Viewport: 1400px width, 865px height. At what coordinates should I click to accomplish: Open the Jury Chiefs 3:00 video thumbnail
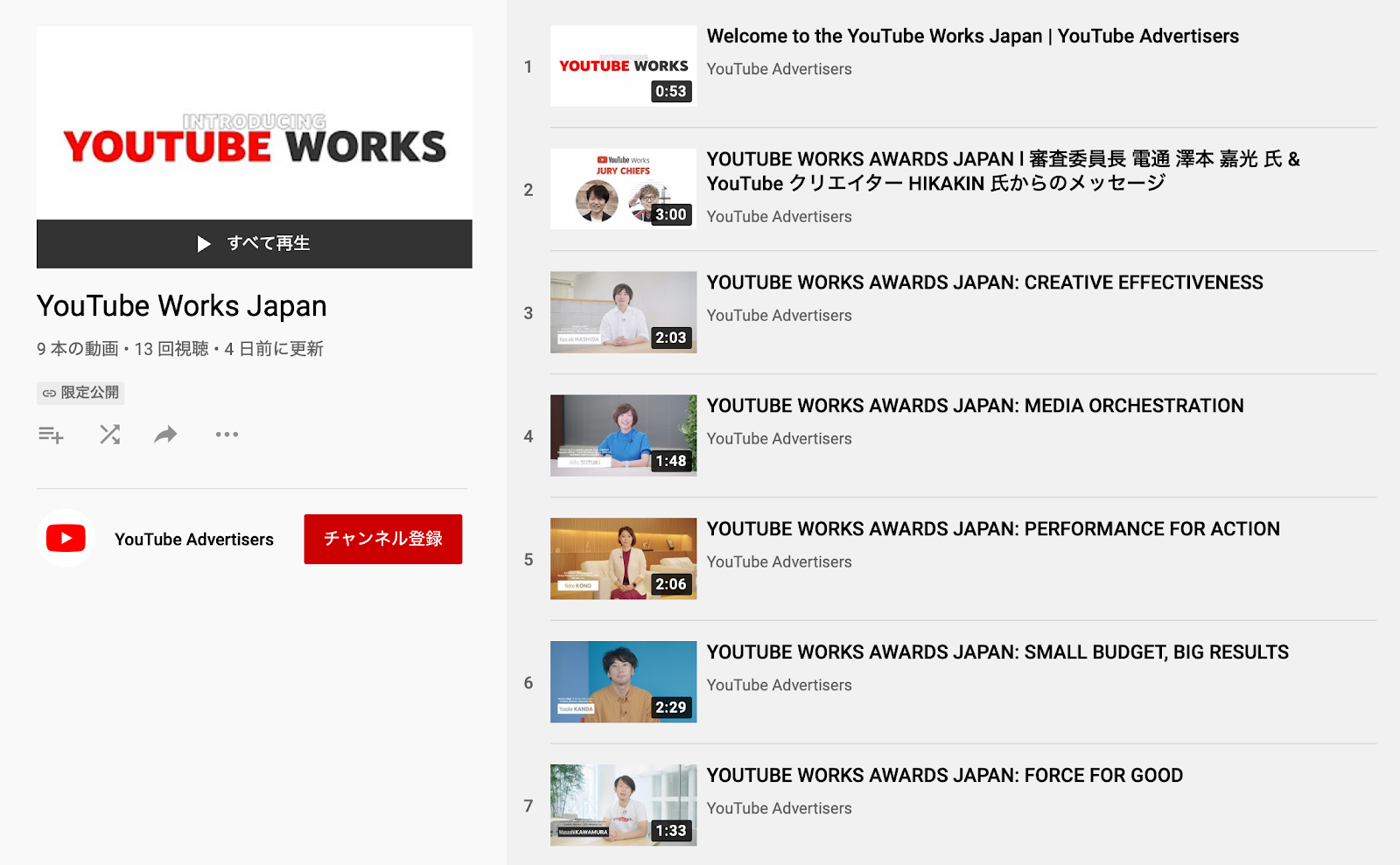[x=623, y=189]
